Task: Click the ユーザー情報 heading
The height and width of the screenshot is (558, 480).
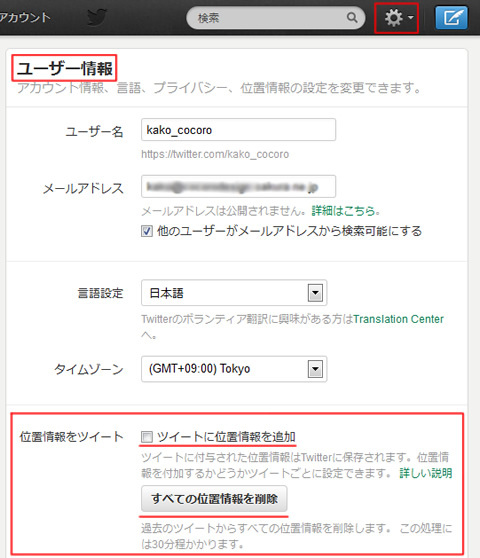Action: [64, 68]
